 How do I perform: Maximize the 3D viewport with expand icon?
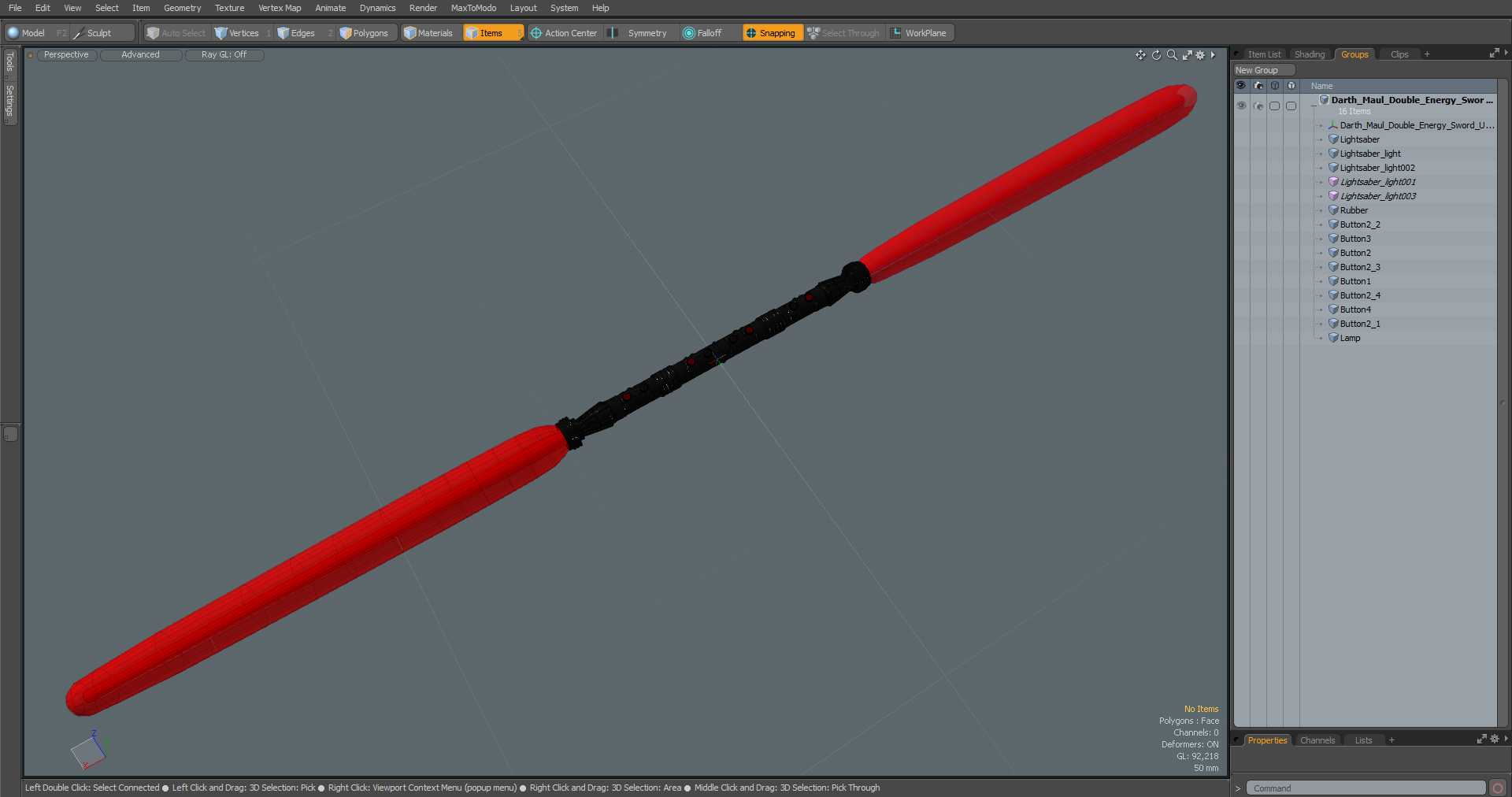[1187, 55]
